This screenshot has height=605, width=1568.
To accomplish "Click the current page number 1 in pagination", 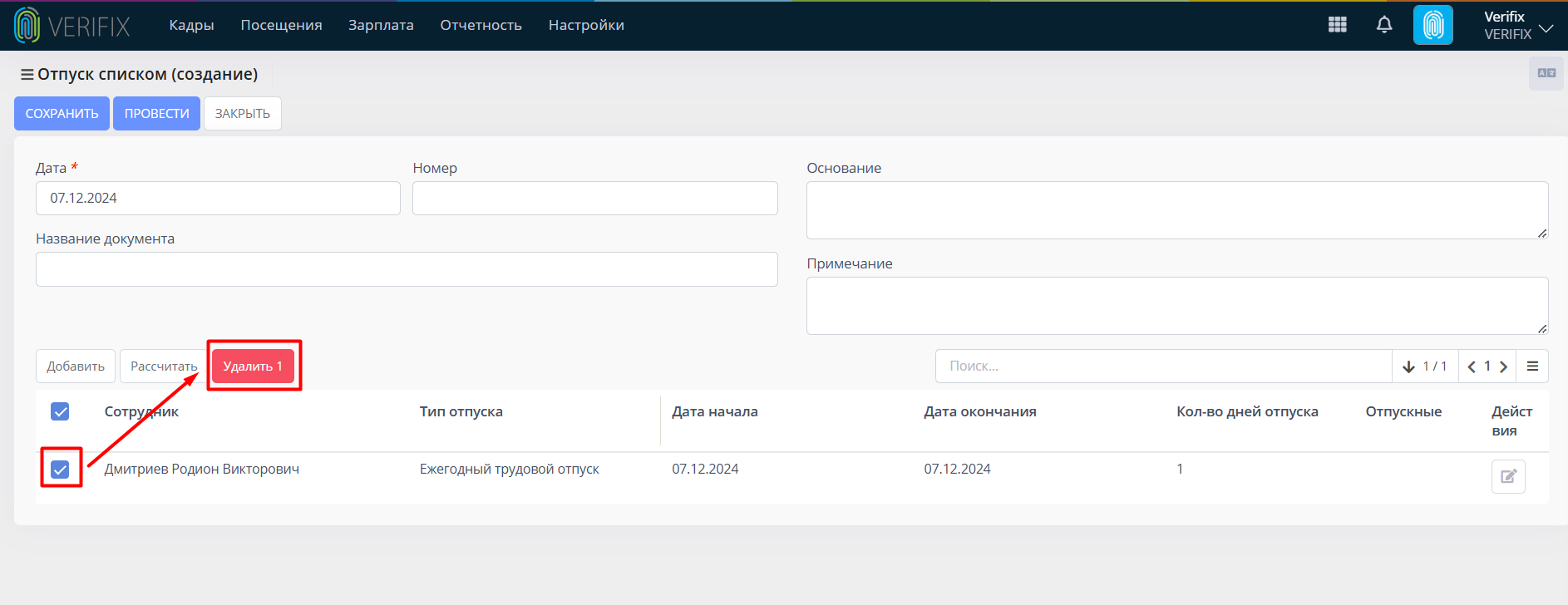I will 1487,366.
